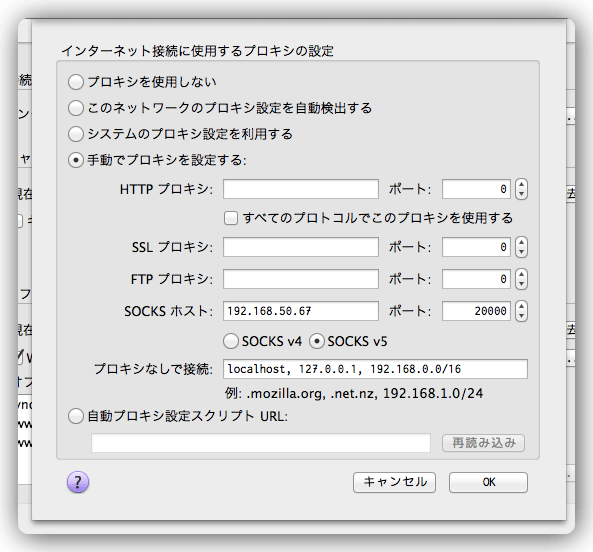
Task: Click the SSL プロキシ address field
Action: point(301,247)
